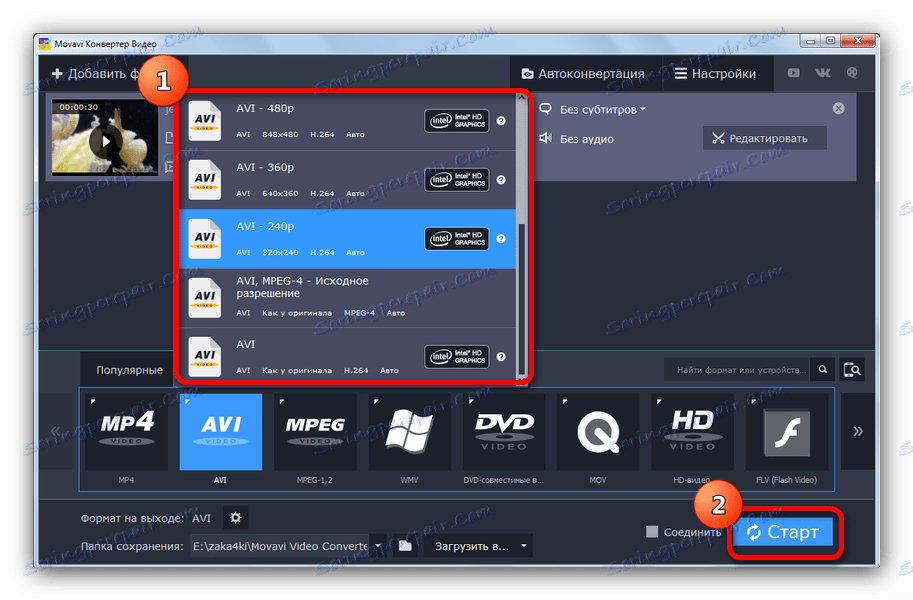Click the search magnifier icon

coord(823,369)
